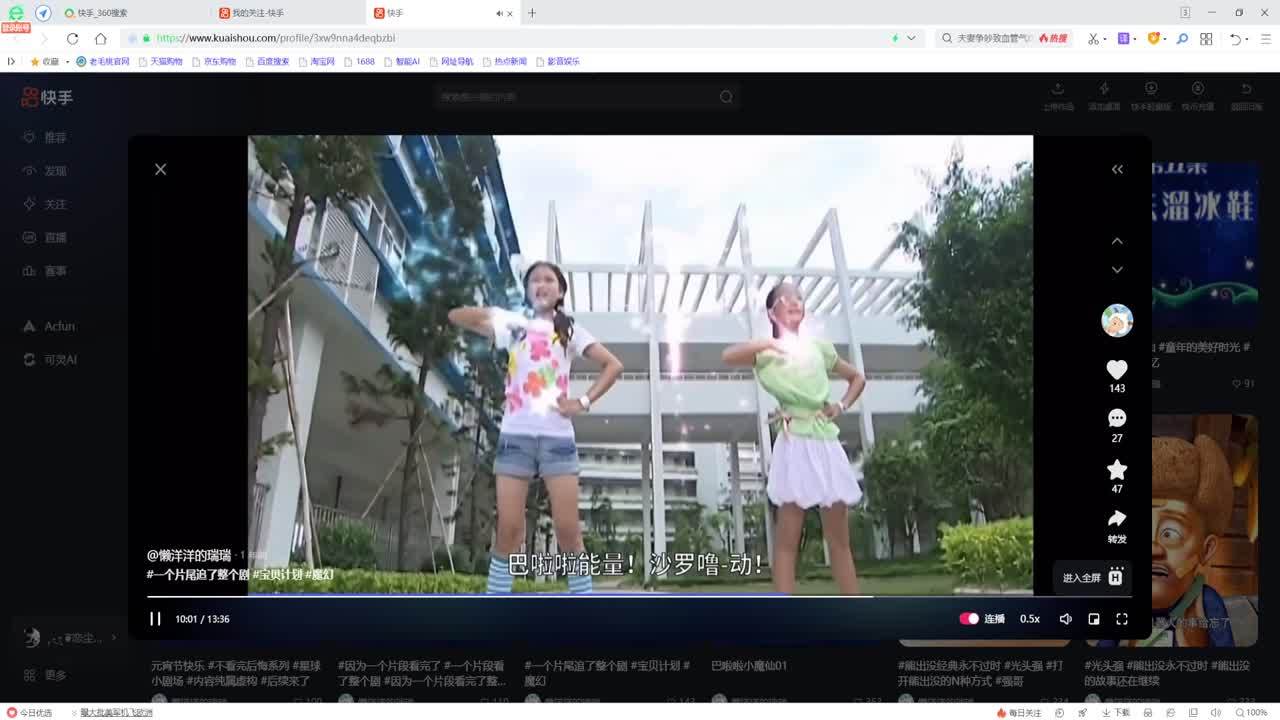
Task: Open the uploader's avatar profile
Action: click(x=1116, y=321)
